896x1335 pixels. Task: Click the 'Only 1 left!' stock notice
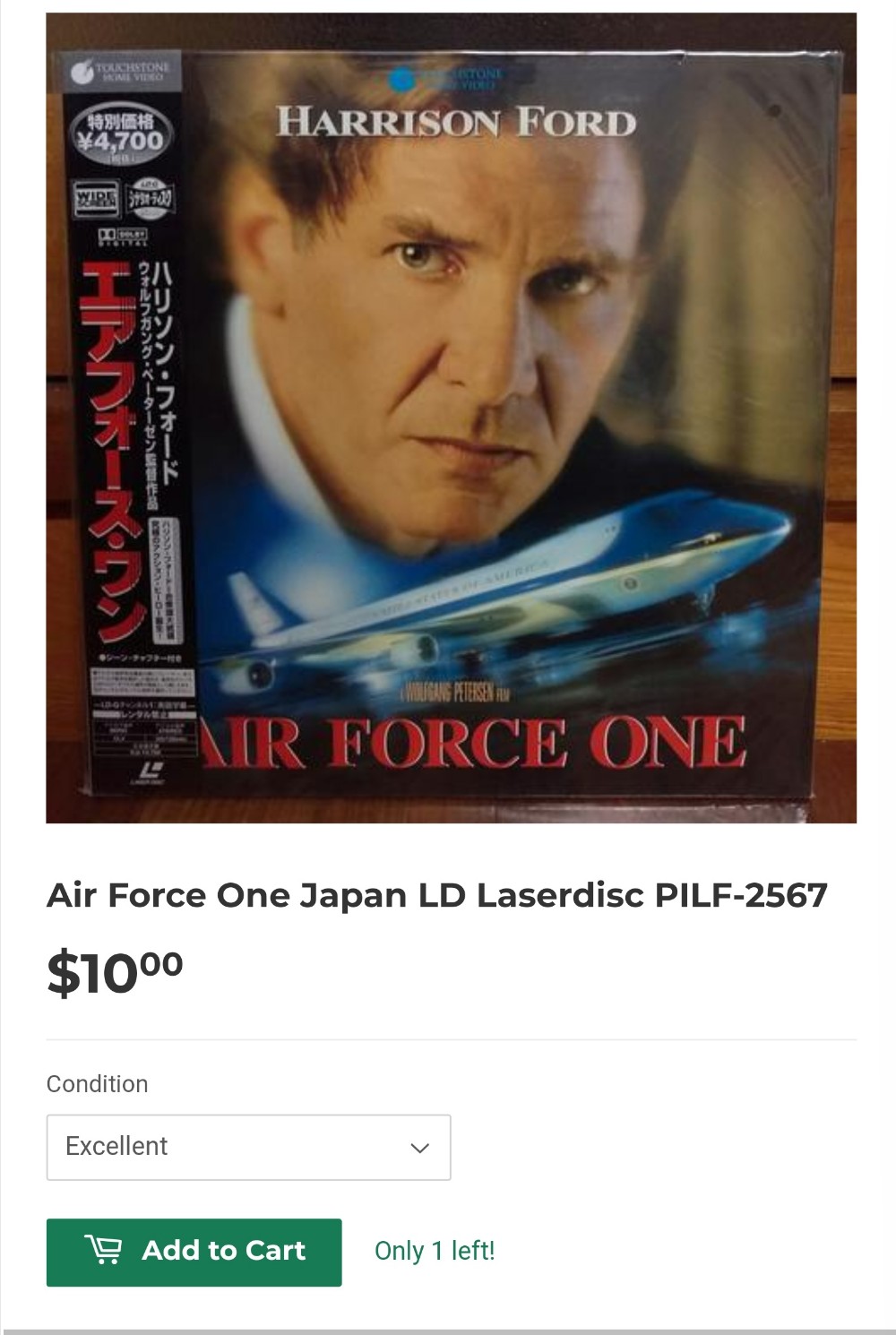click(x=435, y=1251)
